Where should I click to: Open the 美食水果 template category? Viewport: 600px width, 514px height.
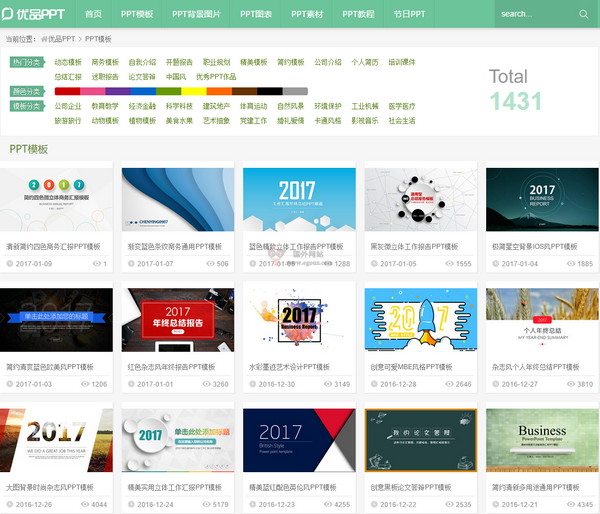(179, 121)
